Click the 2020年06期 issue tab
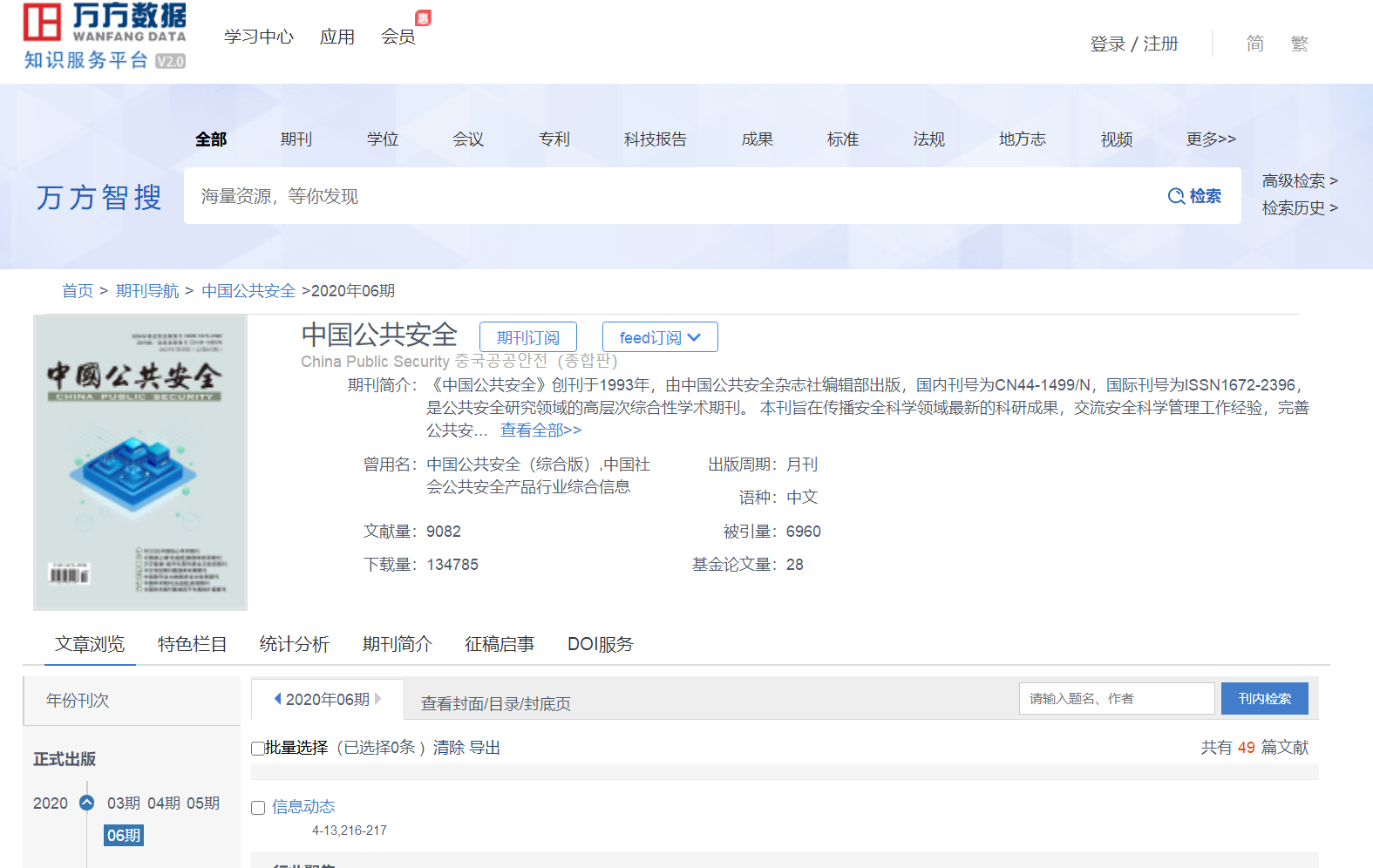This screenshot has width=1373, height=868. coord(328,699)
